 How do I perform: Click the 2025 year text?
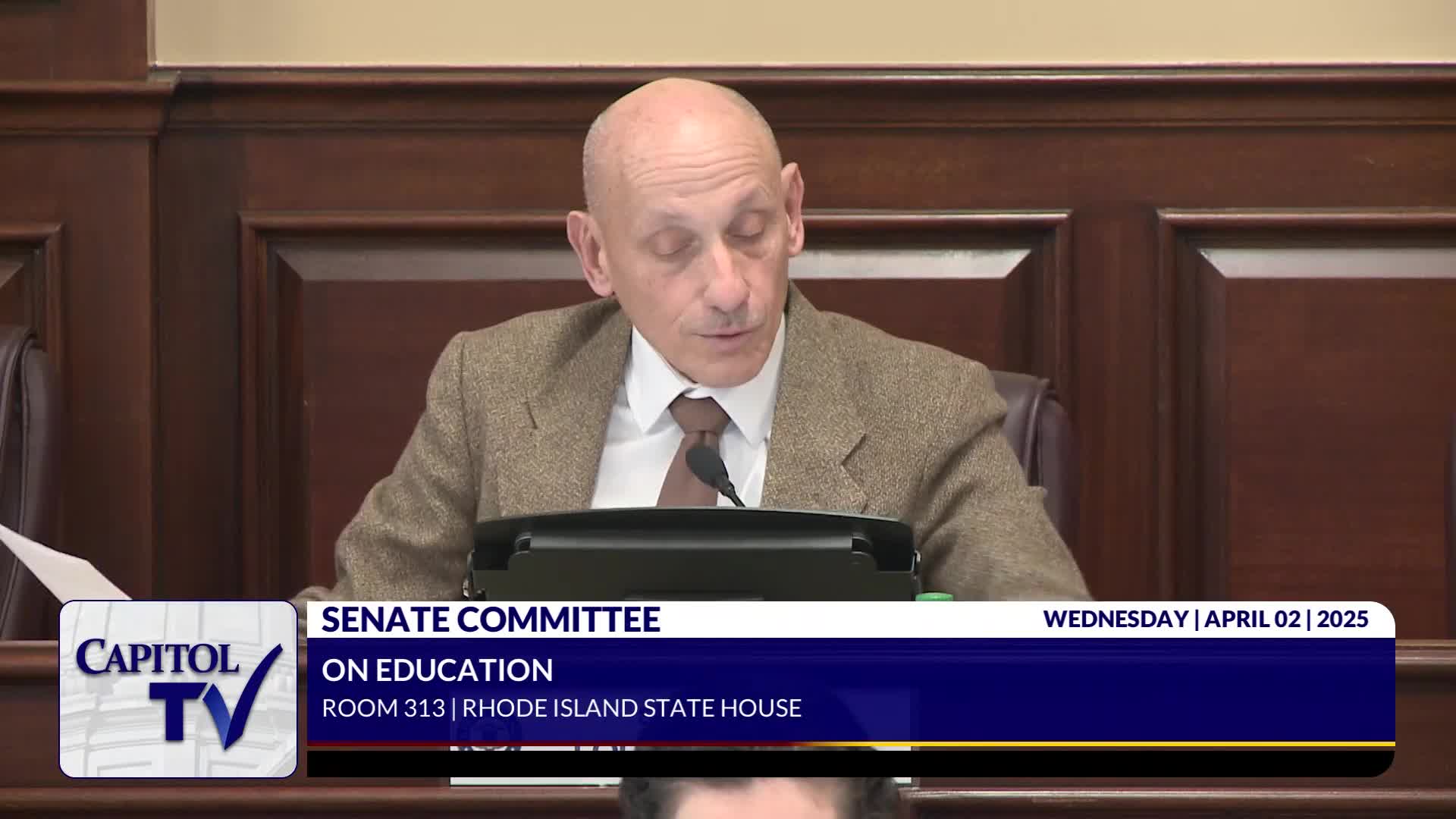pos(1342,620)
